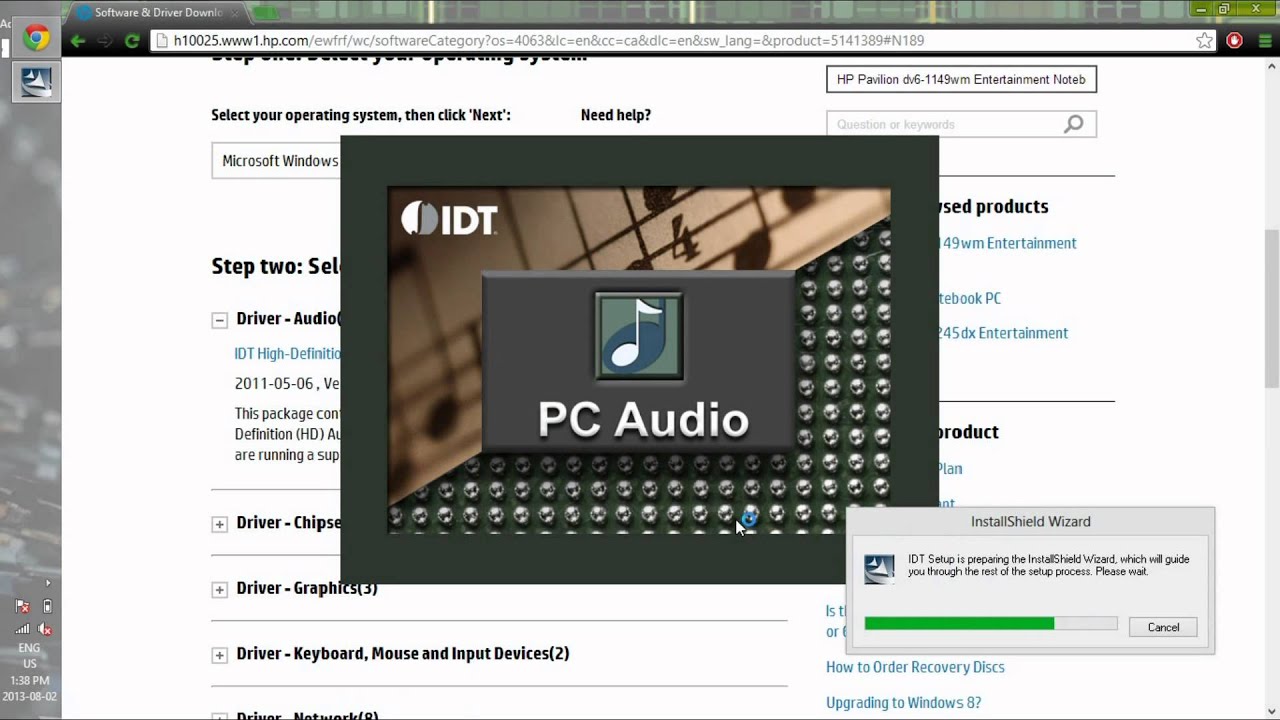
Task: Show hidden system tray icons
Action: coord(47,582)
